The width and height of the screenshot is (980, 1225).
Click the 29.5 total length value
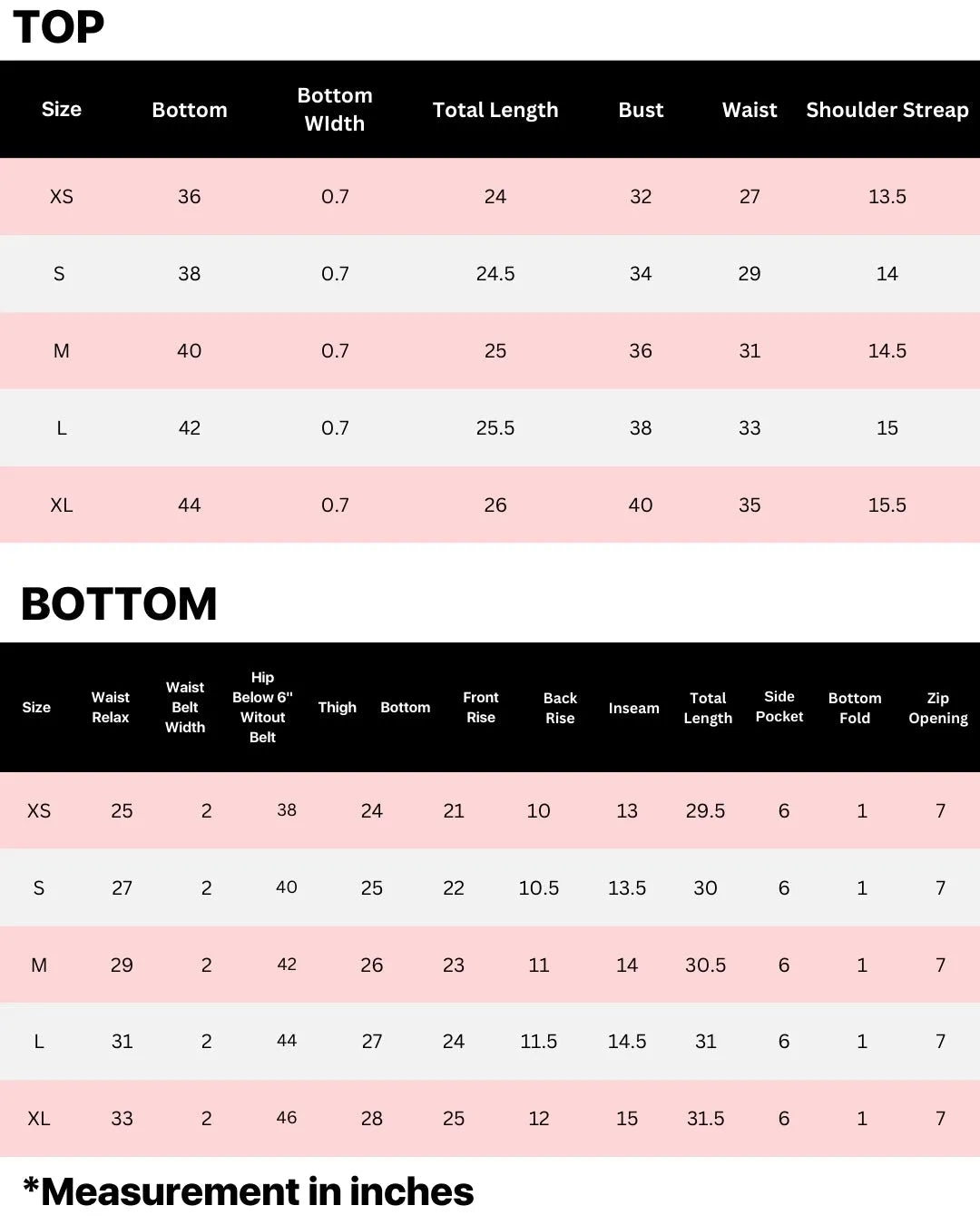click(x=705, y=811)
